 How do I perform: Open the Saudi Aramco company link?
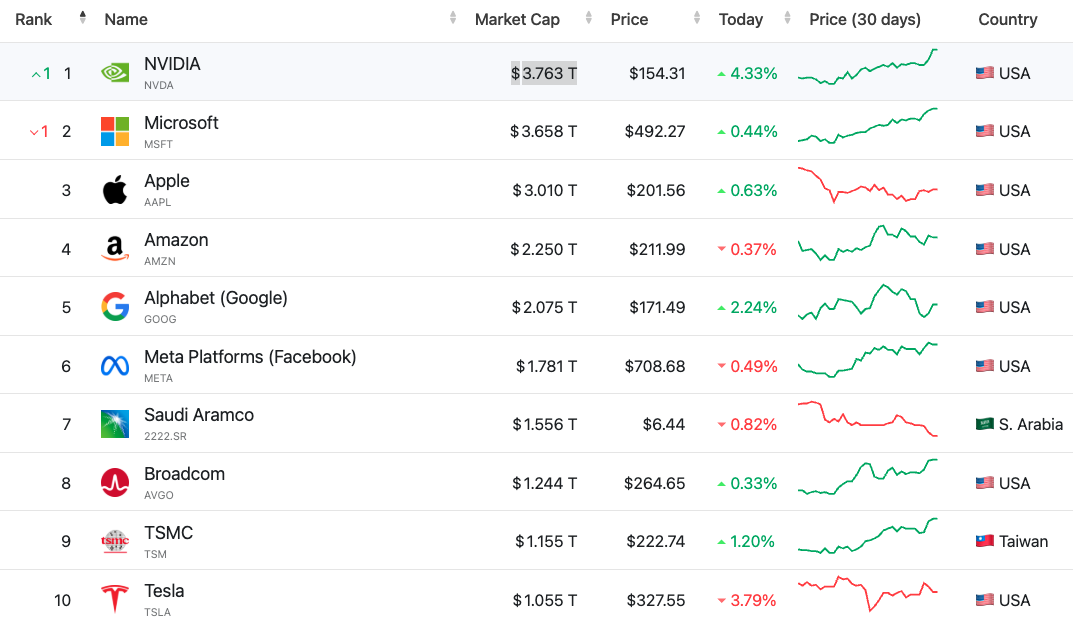pyautogui.click(x=198, y=415)
